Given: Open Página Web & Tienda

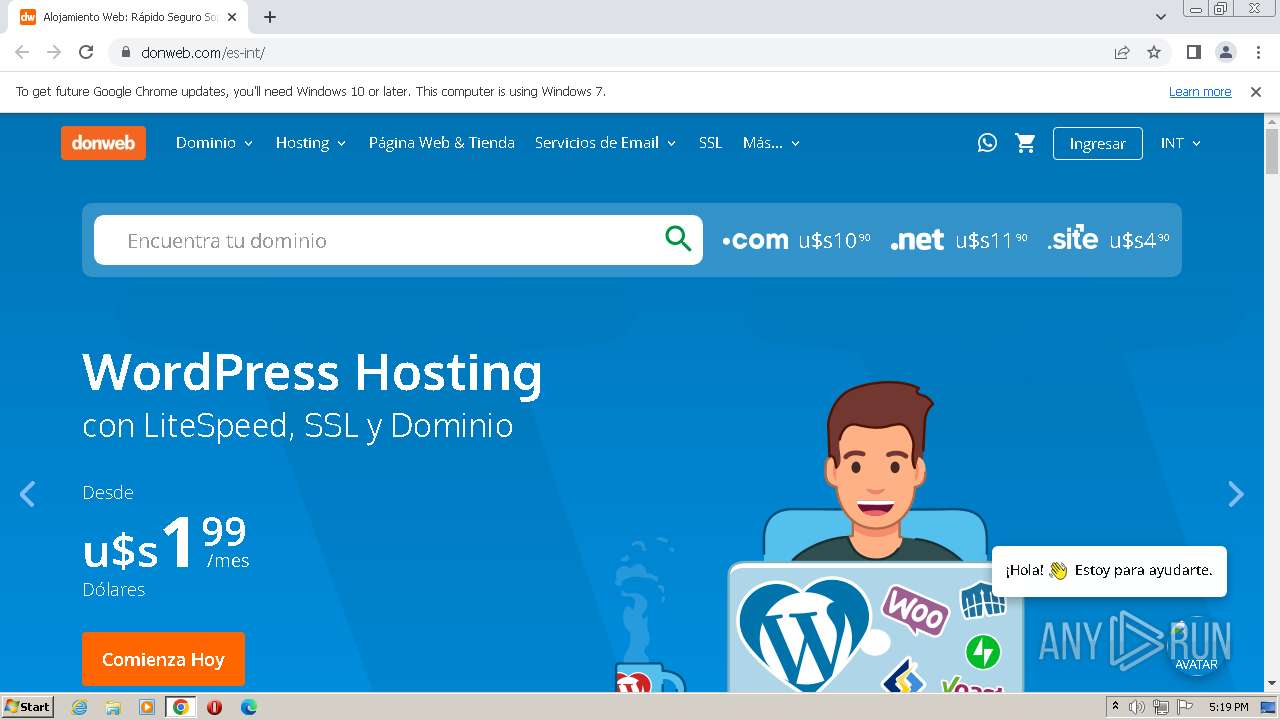Looking at the screenshot, I should tap(441, 143).
